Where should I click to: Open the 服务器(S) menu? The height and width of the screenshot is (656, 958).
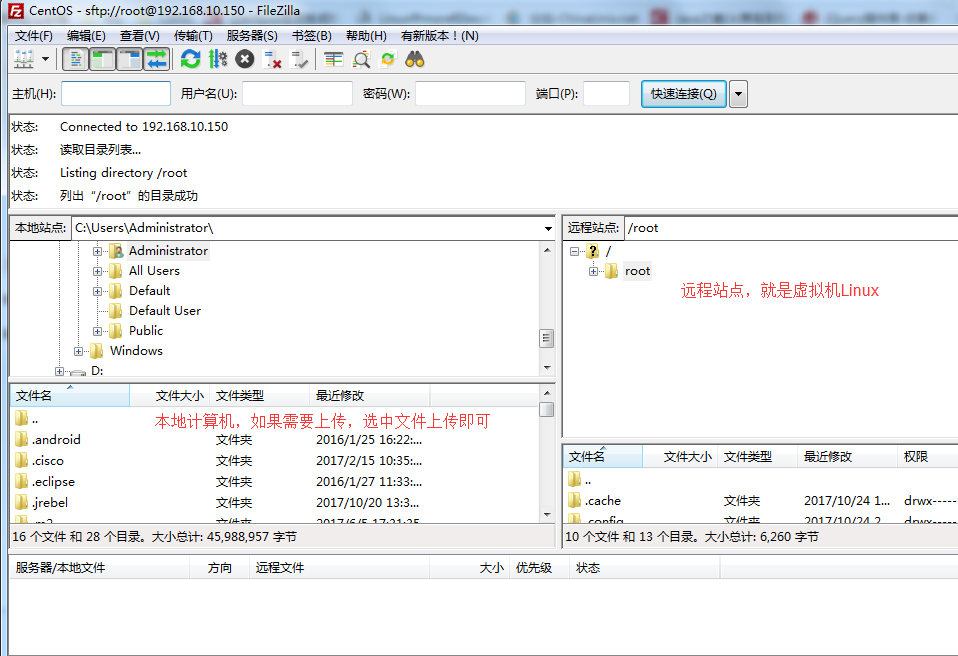(x=252, y=35)
